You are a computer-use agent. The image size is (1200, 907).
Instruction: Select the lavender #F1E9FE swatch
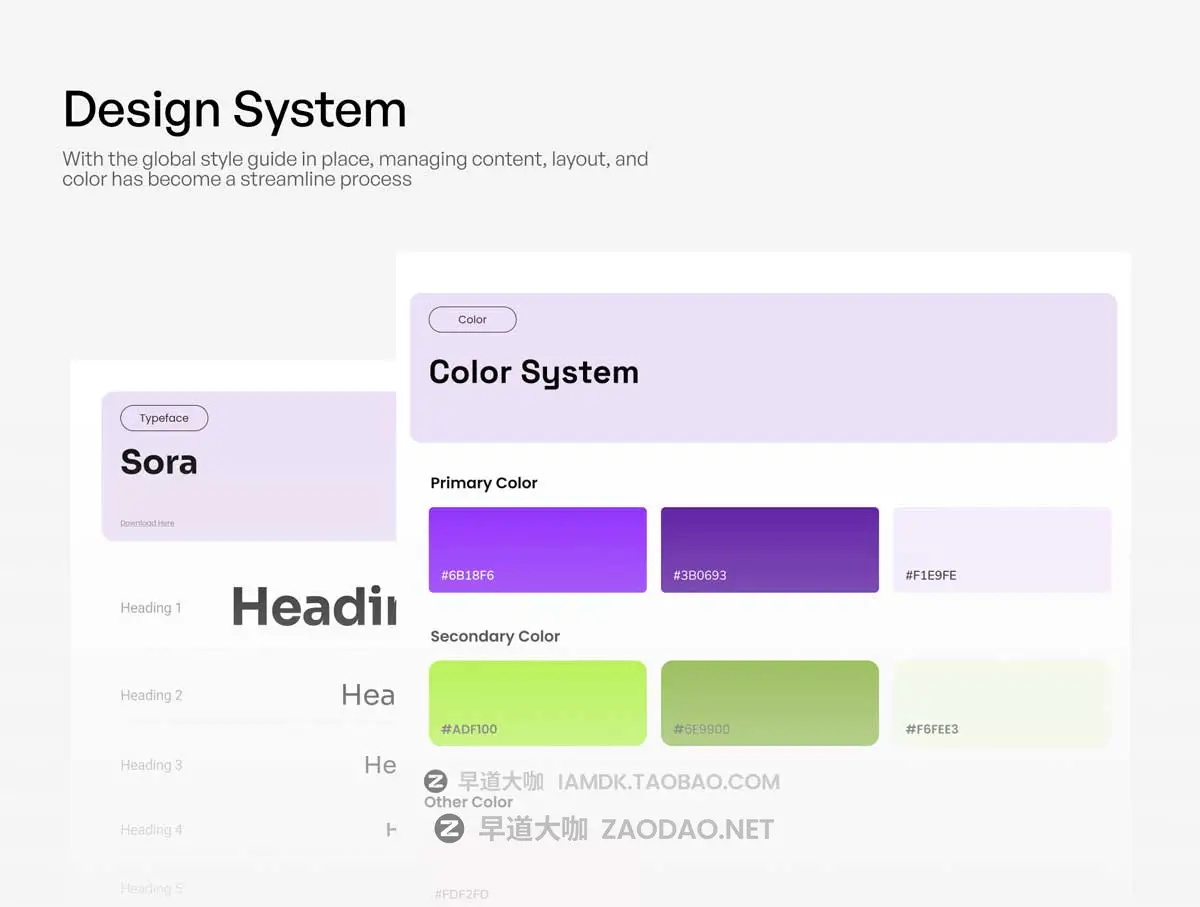[1002, 549]
